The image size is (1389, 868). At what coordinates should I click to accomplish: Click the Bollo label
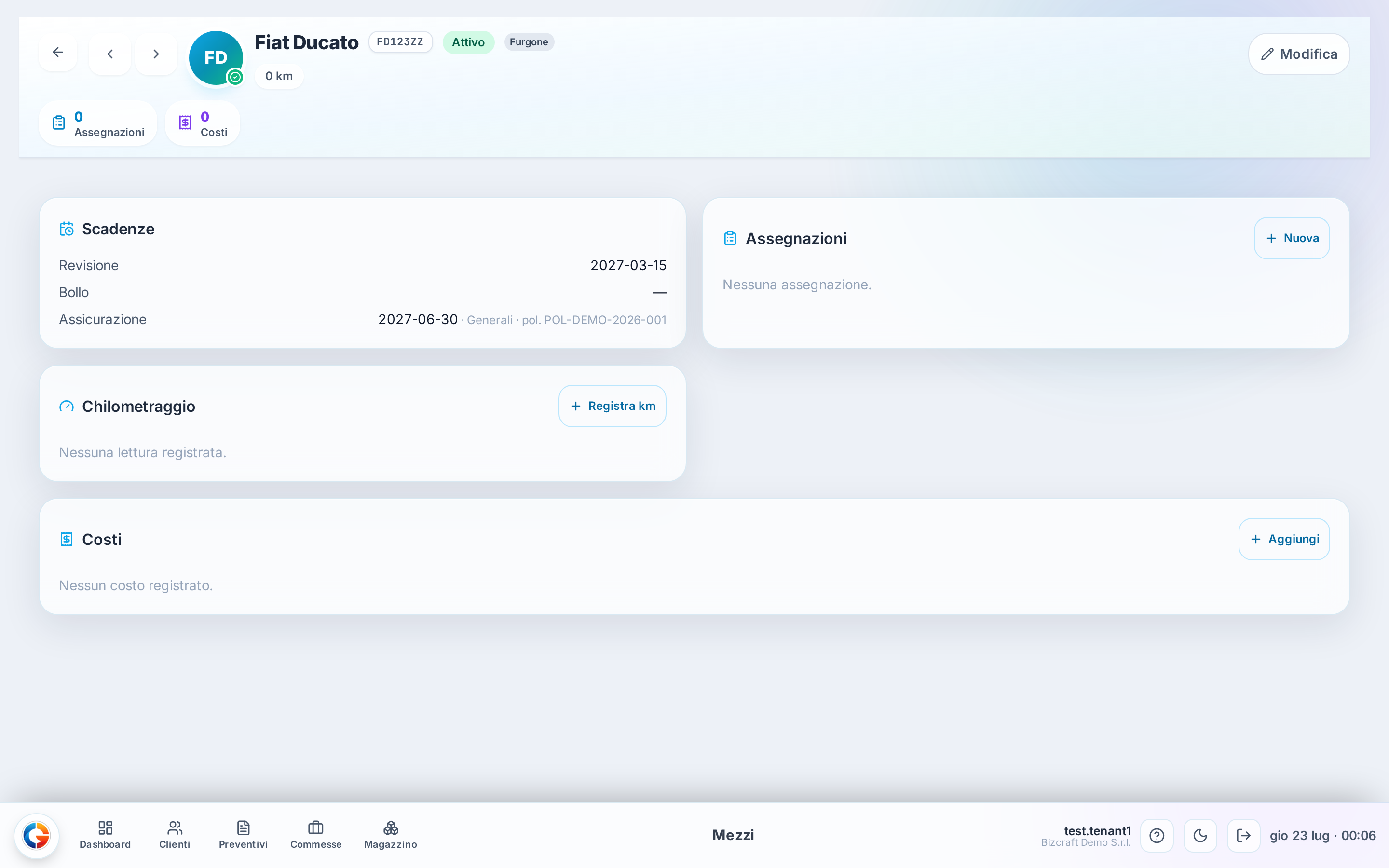74,292
